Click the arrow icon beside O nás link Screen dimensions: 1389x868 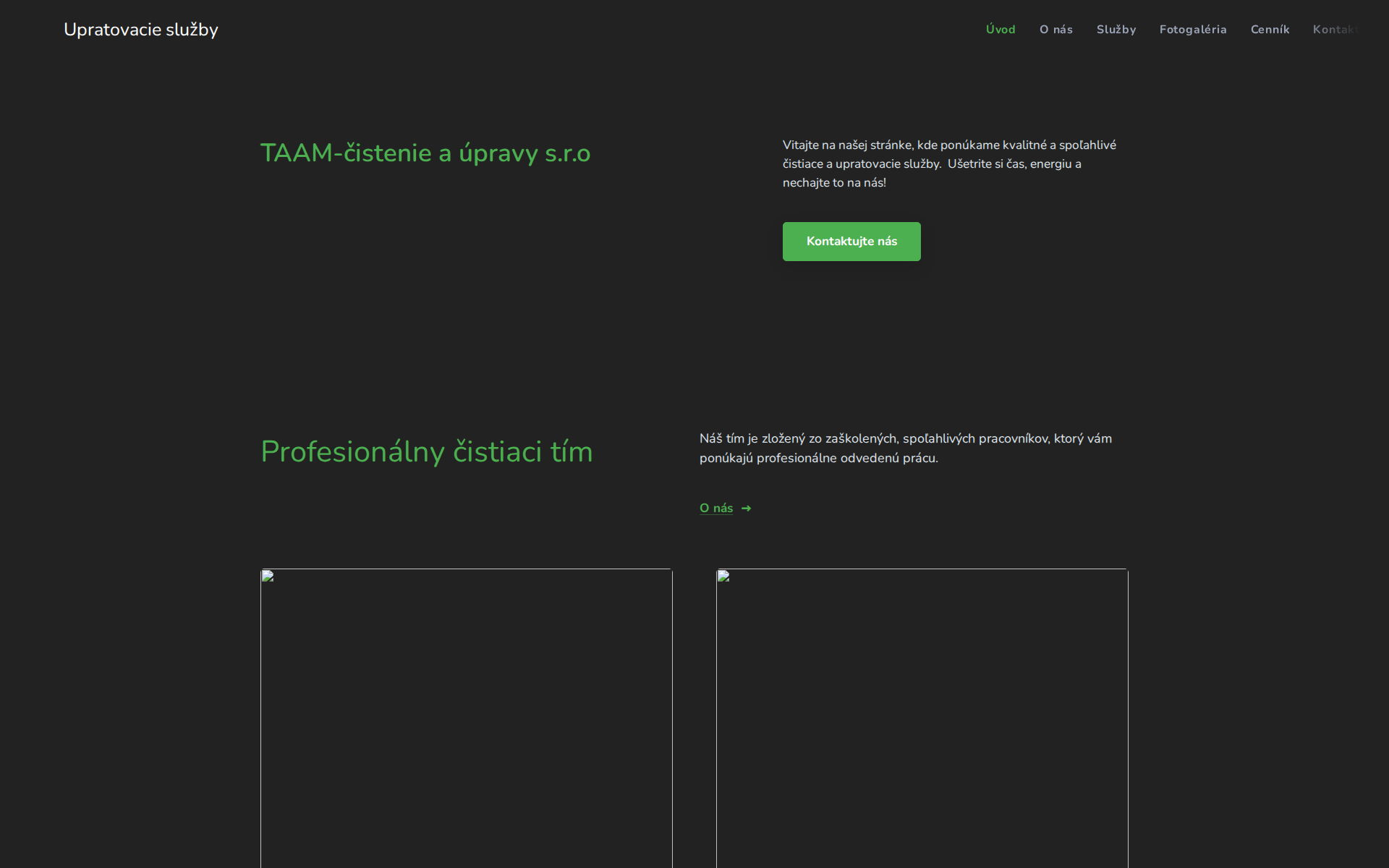pyautogui.click(x=747, y=509)
